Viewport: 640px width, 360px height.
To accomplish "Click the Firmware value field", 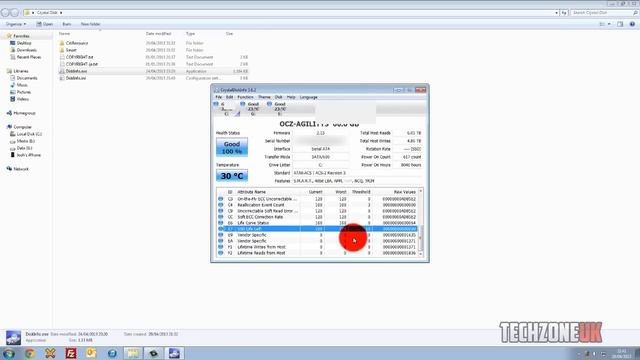I will [320, 133].
